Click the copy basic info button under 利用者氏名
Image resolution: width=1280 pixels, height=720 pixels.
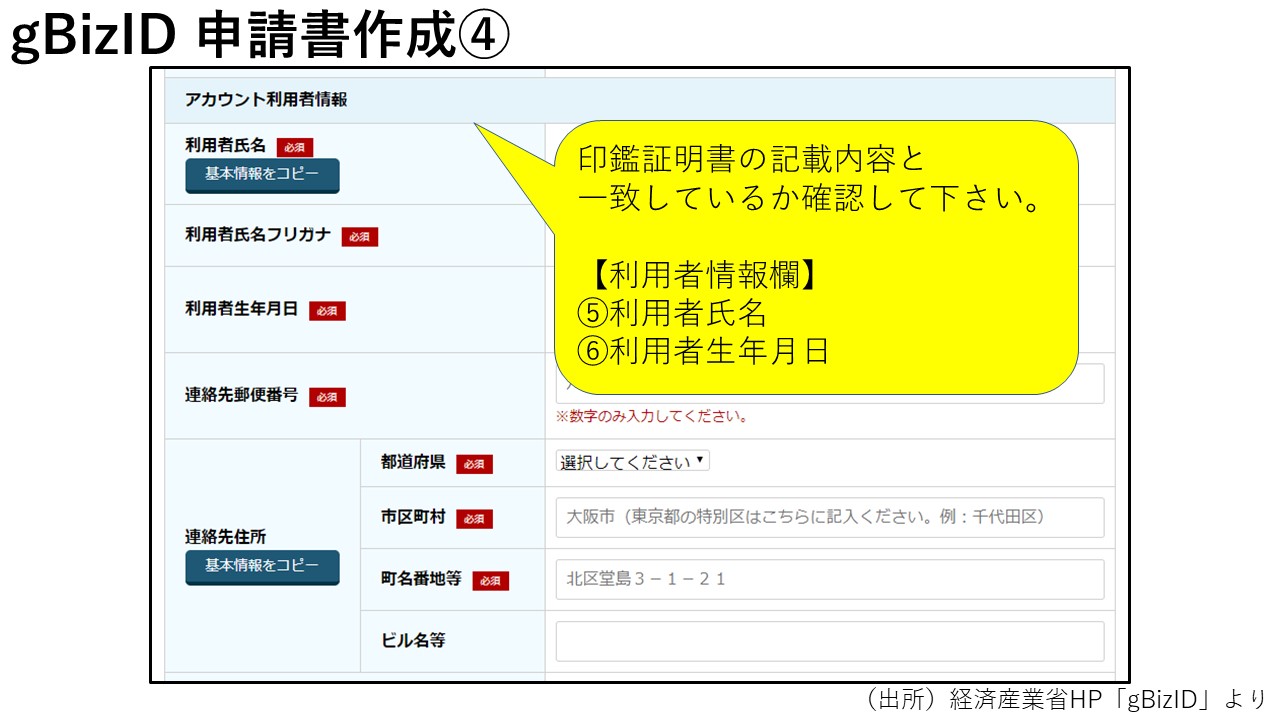[262, 175]
